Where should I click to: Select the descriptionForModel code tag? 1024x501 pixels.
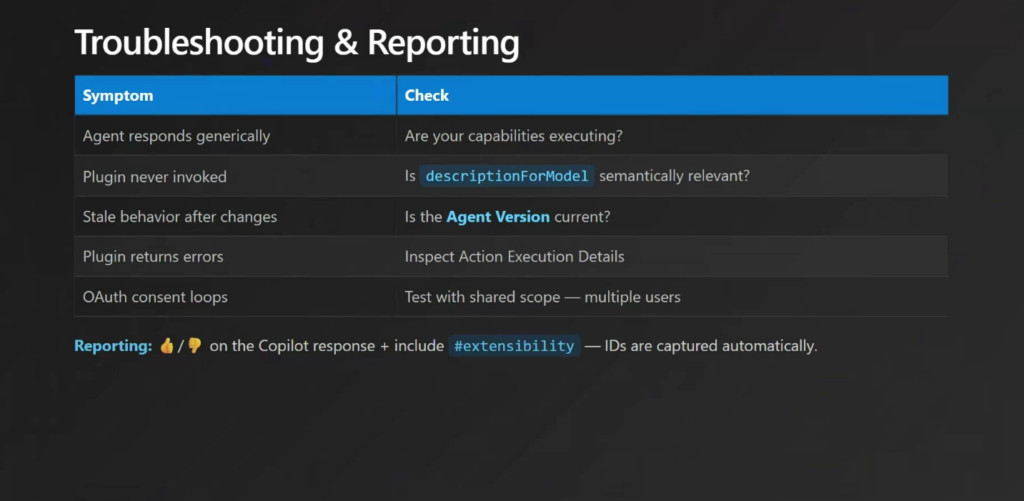click(x=508, y=176)
